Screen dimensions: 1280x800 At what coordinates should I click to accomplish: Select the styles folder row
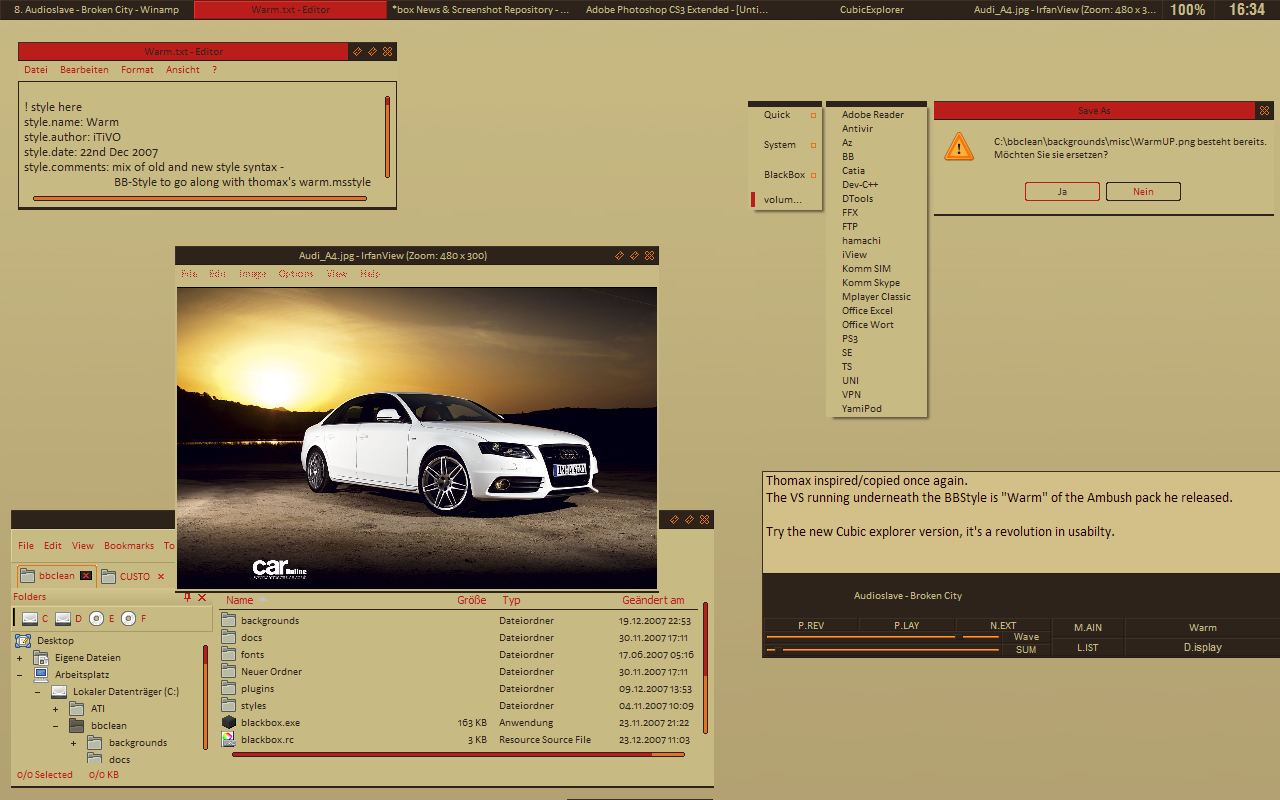pos(457,706)
